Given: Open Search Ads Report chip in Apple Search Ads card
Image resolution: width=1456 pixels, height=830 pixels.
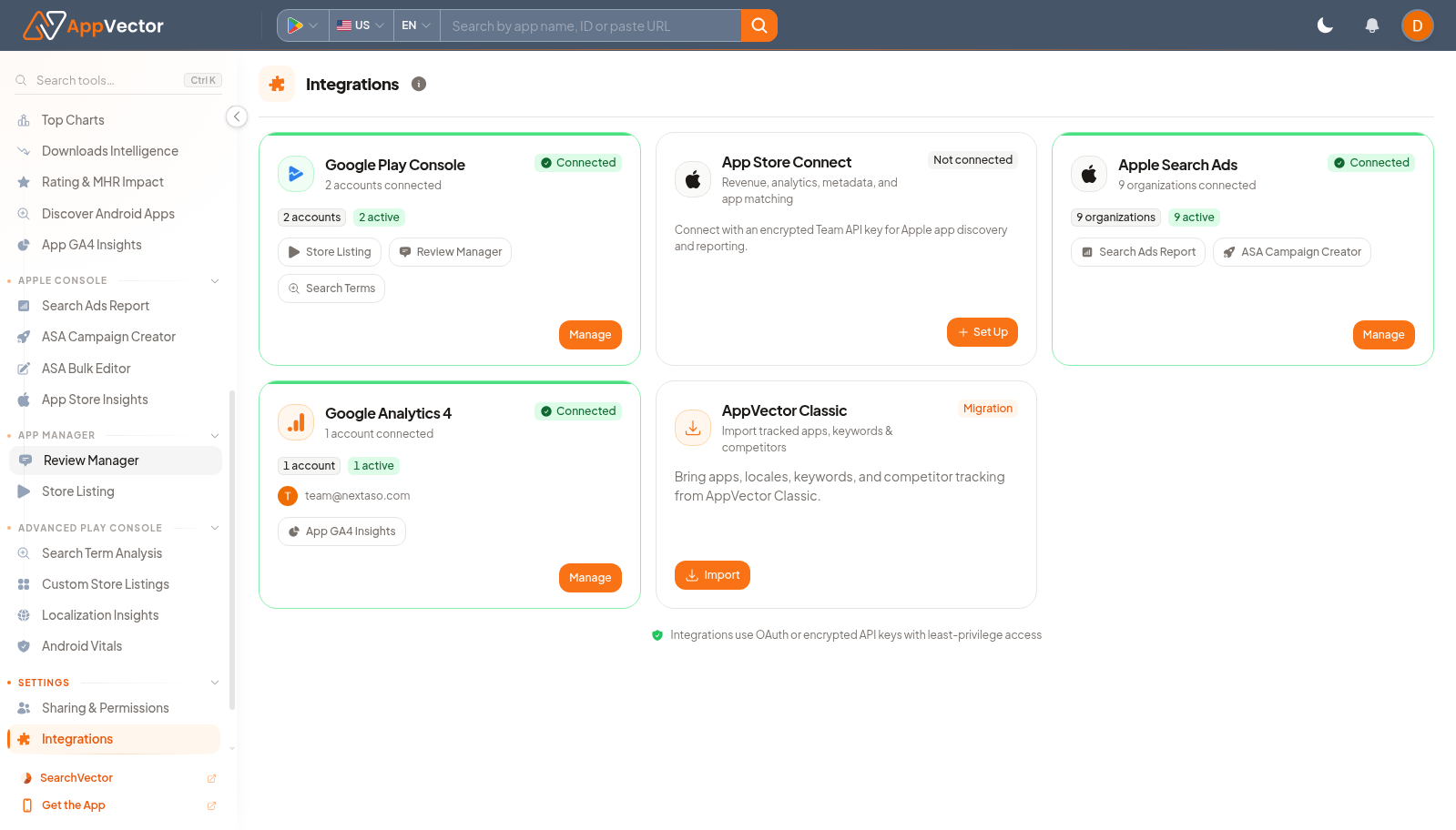Looking at the screenshot, I should (x=1138, y=252).
